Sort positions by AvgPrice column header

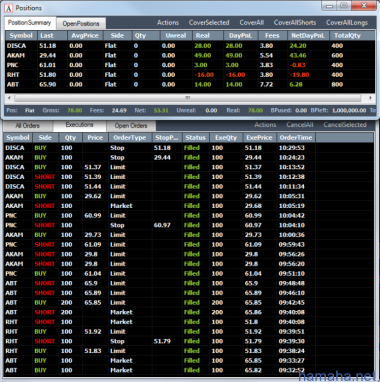tap(85, 36)
